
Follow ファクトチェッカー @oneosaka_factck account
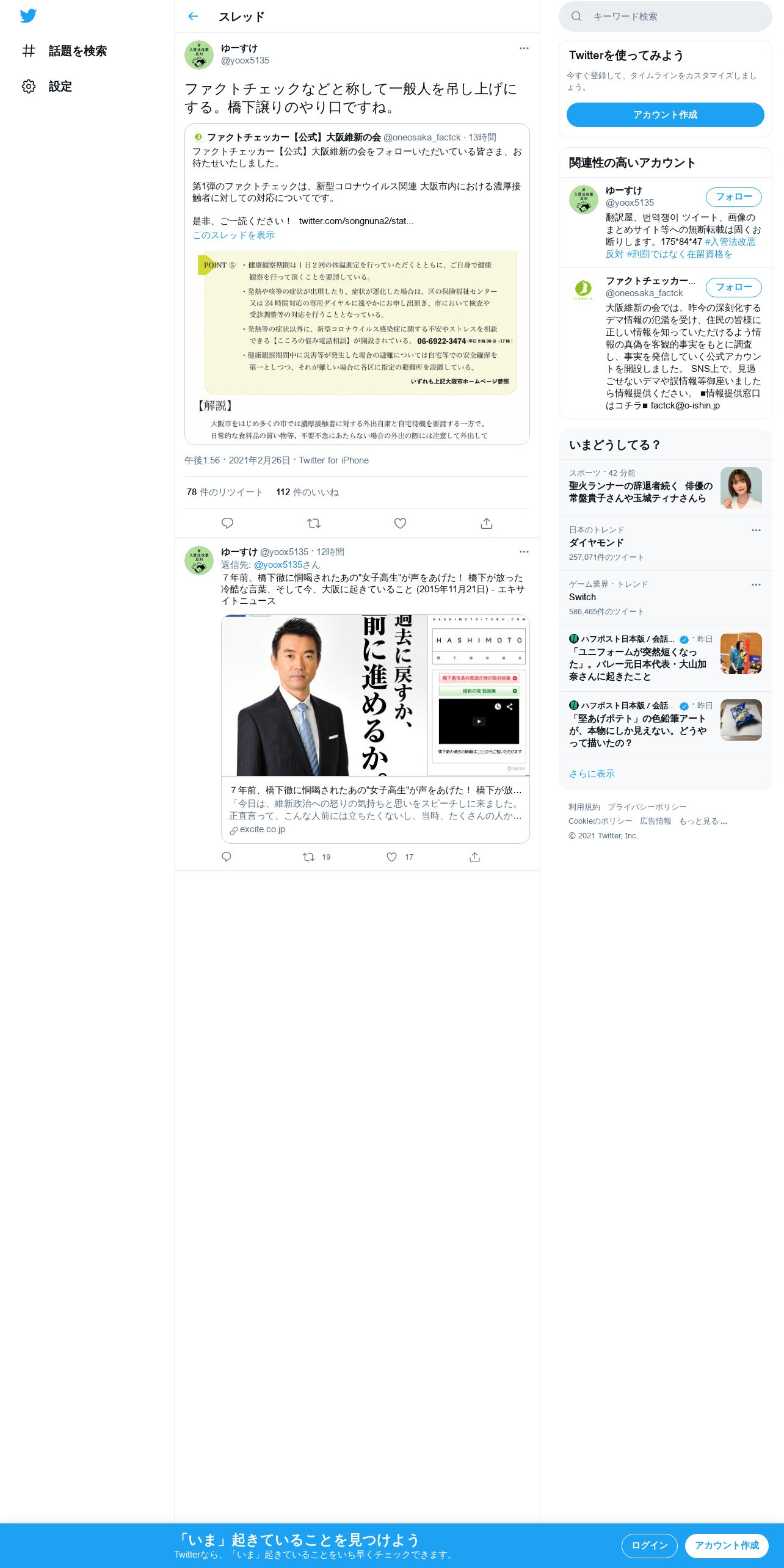734,287
